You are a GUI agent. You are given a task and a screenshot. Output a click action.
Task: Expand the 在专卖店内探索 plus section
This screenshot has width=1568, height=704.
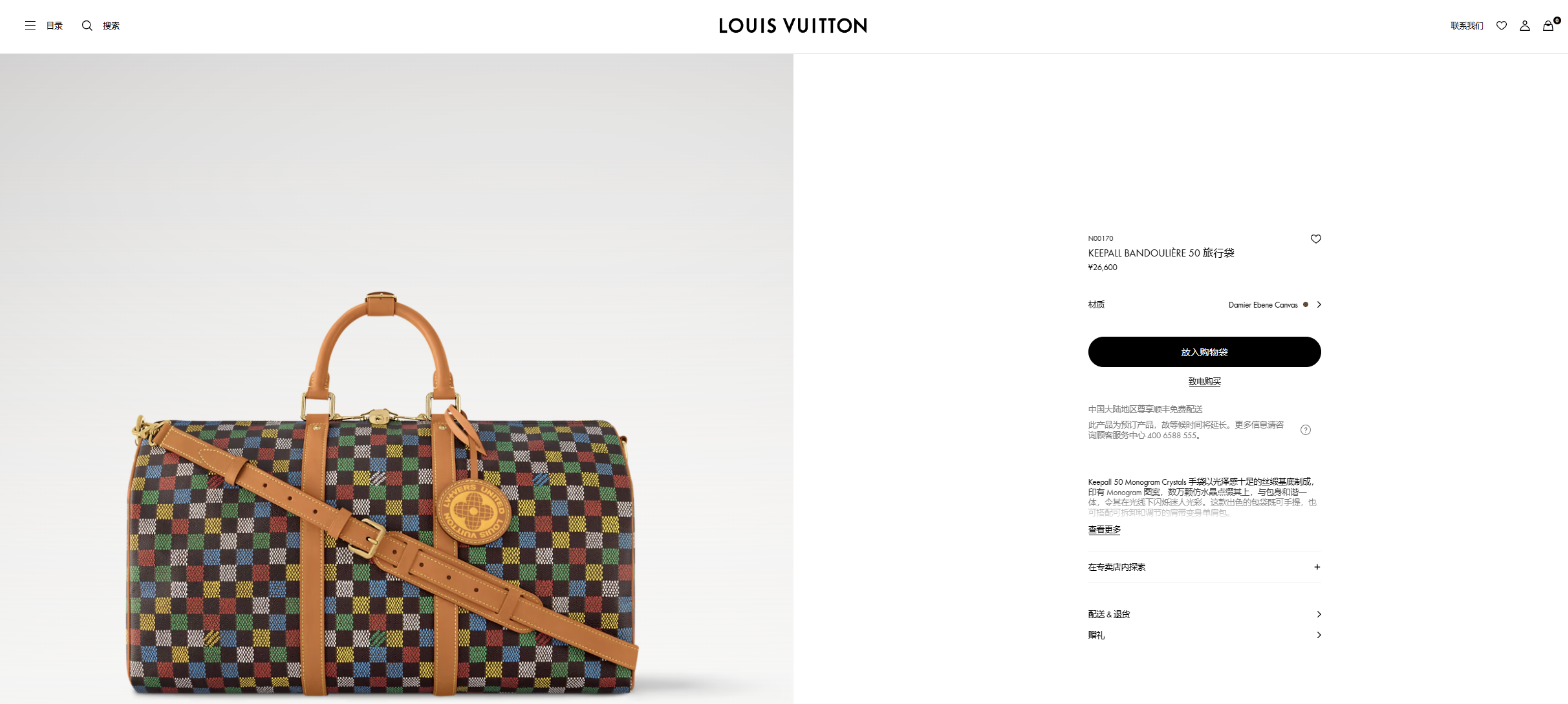[1204, 567]
